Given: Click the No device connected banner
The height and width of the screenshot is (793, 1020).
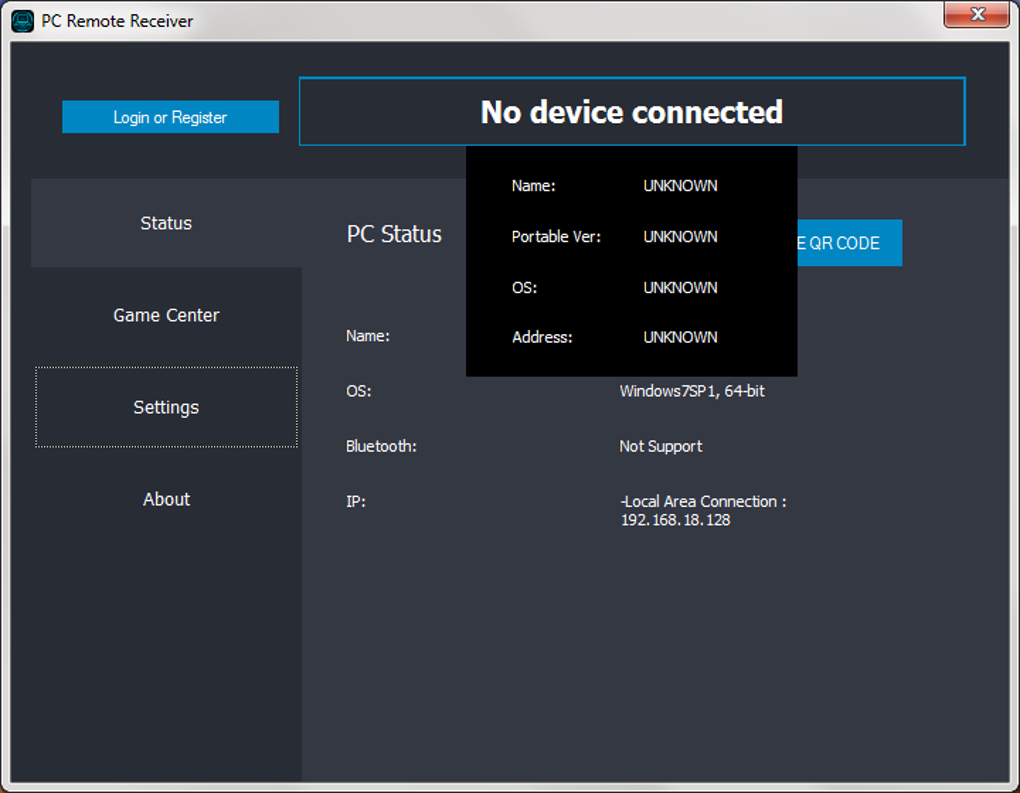Looking at the screenshot, I should coord(631,112).
